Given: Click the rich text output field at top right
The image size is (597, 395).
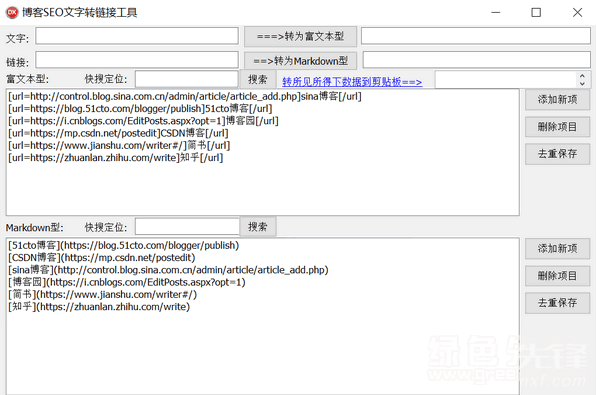Looking at the screenshot, I should [x=476, y=36].
